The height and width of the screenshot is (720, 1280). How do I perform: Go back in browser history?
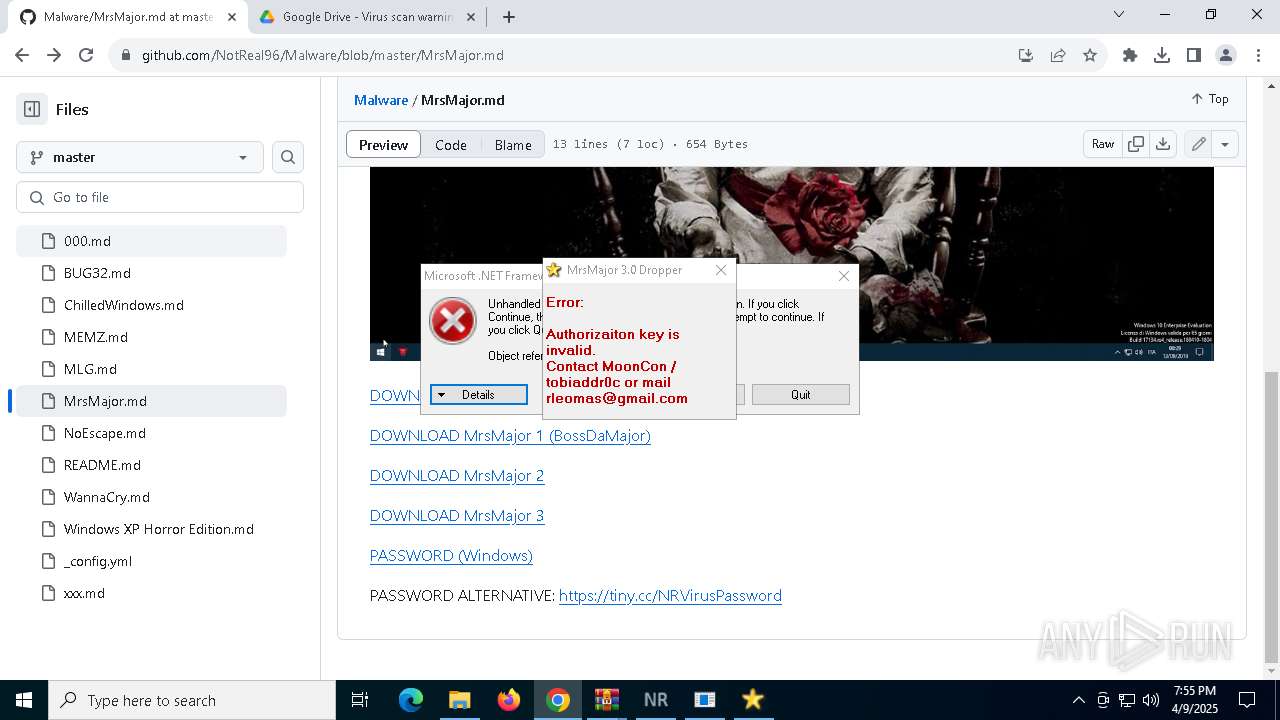(22, 55)
